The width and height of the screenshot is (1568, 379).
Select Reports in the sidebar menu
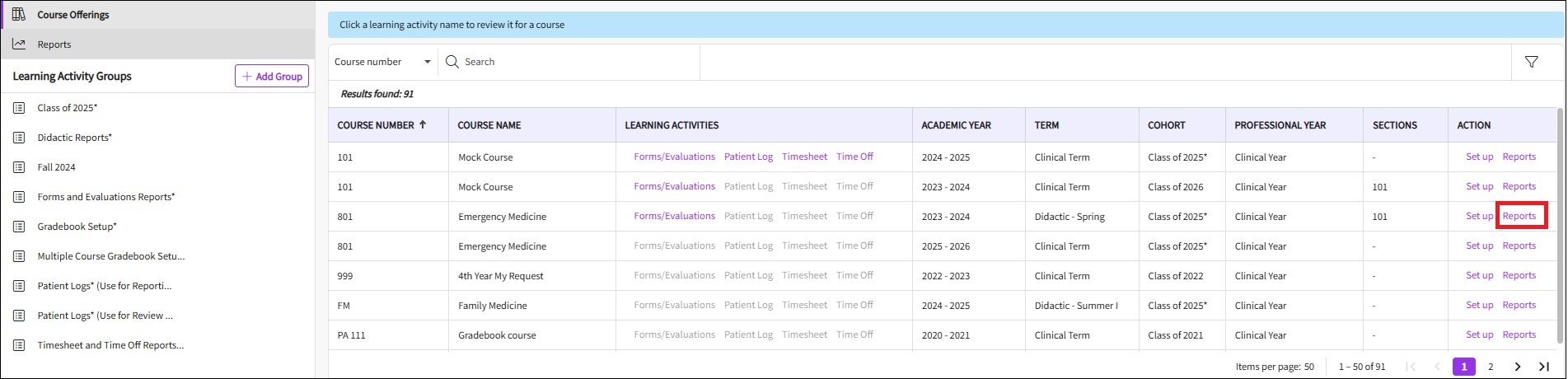(x=157, y=44)
